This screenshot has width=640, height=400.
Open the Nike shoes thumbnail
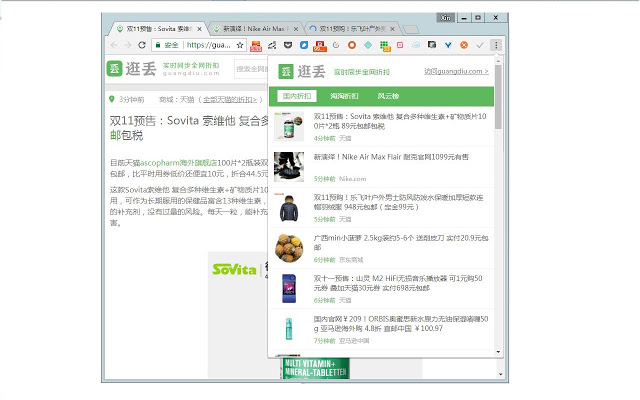[289, 167]
